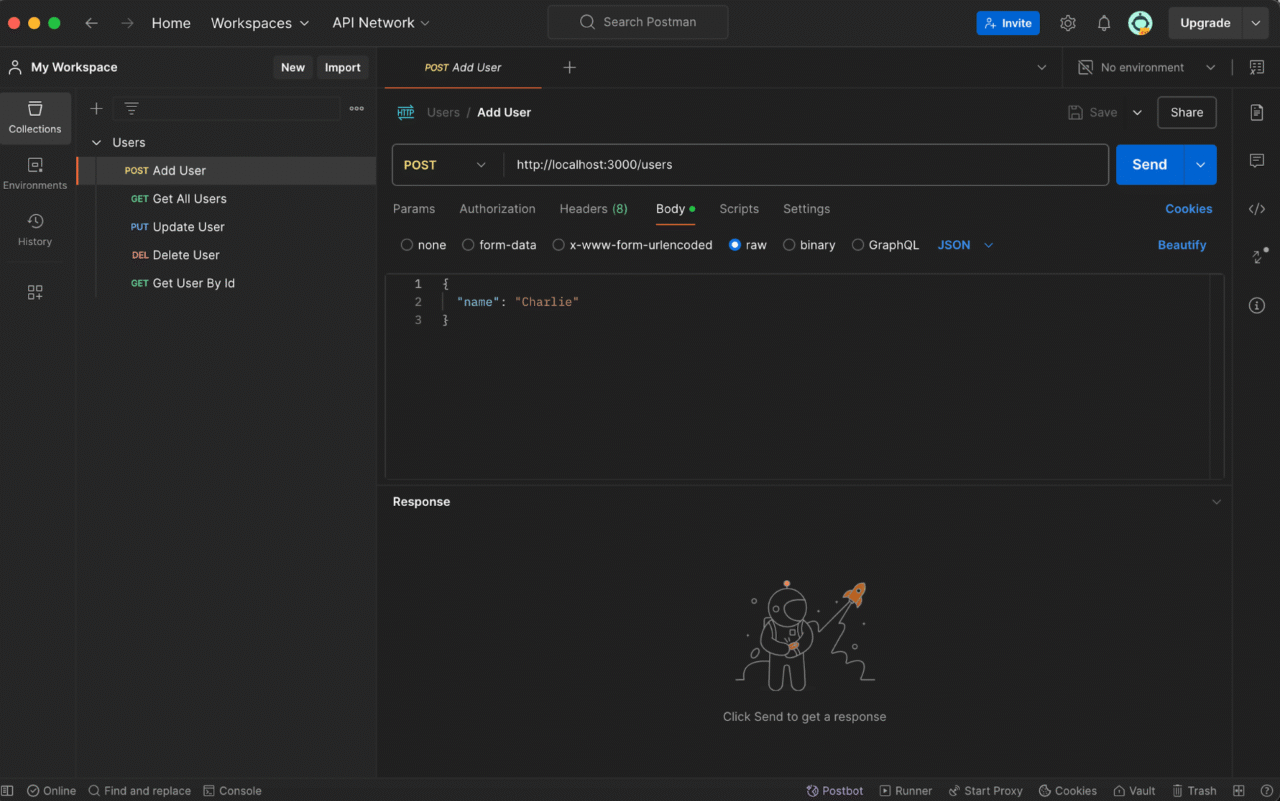Switch to the Params tab
This screenshot has width=1280, height=801.
414,209
